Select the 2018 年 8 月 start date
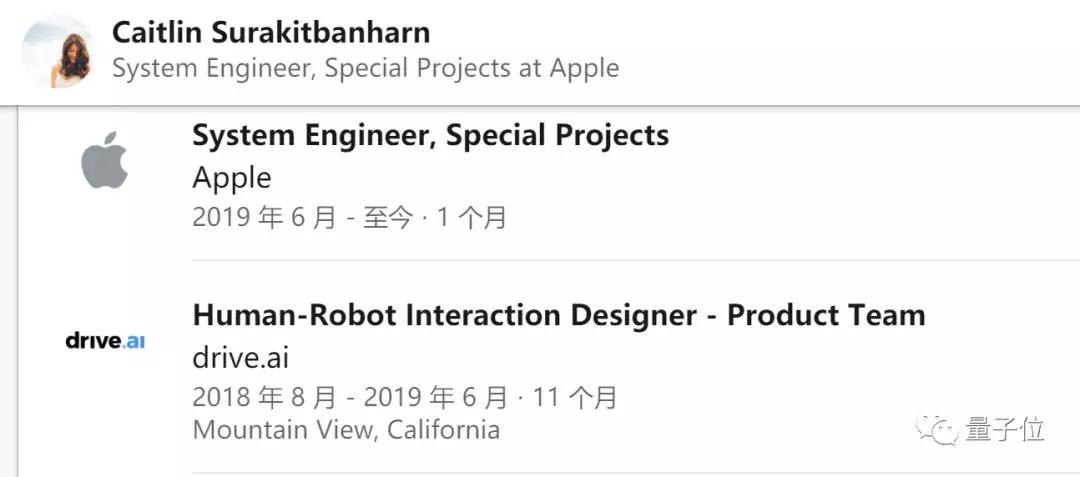 (x=264, y=397)
